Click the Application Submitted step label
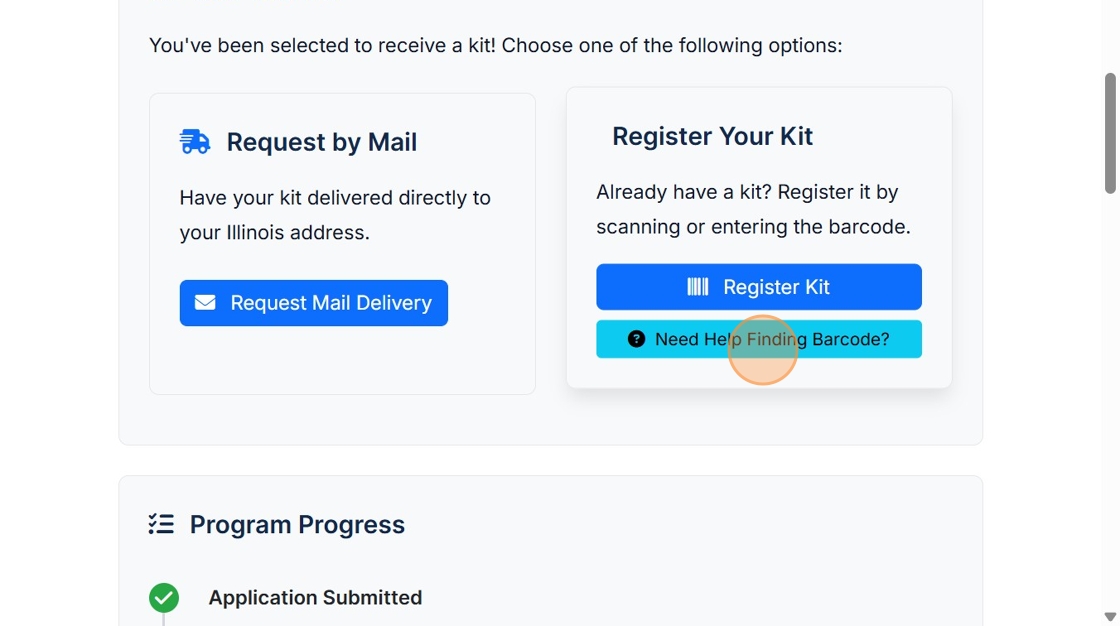1120x626 pixels. click(x=315, y=597)
